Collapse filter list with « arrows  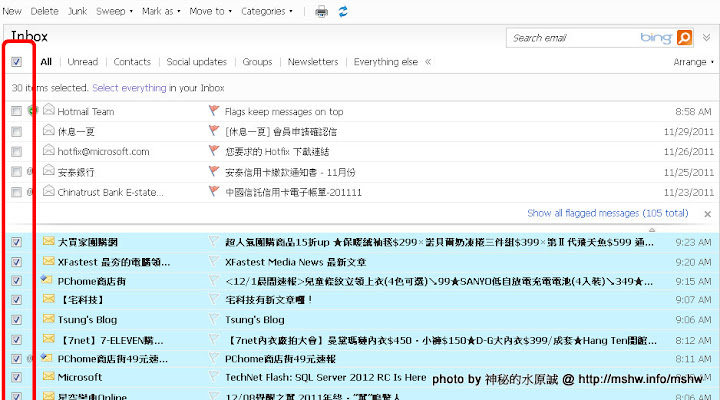click(x=428, y=62)
